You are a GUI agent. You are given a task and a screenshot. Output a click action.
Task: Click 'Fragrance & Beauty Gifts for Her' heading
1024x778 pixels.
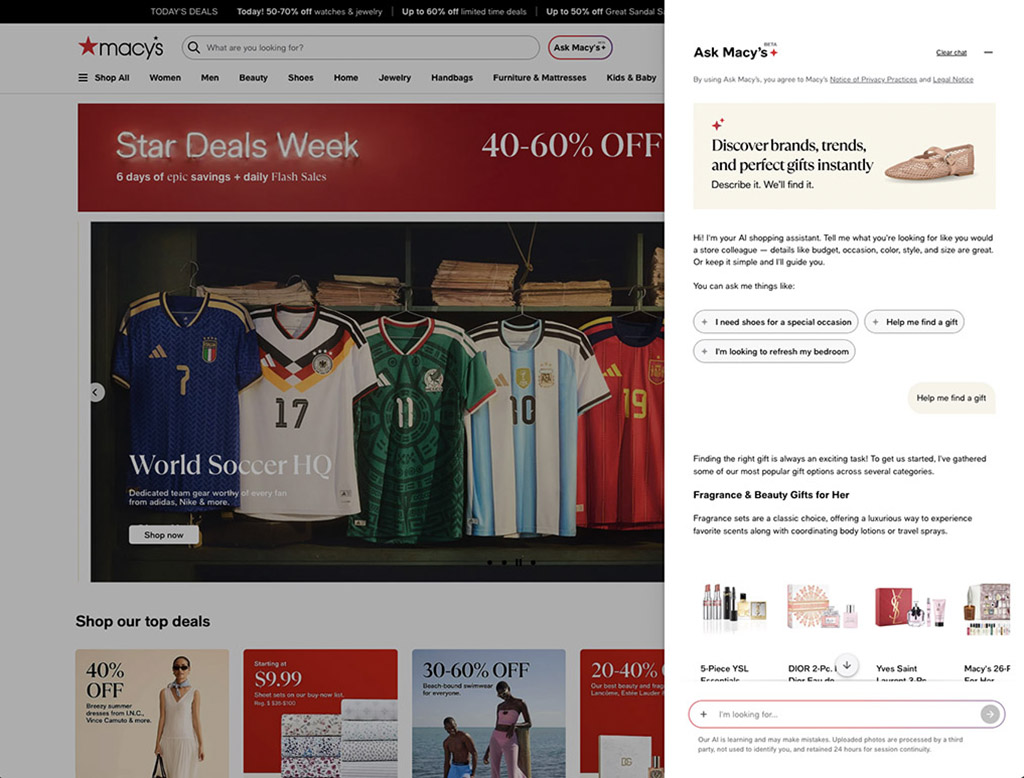click(x=771, y=494)
